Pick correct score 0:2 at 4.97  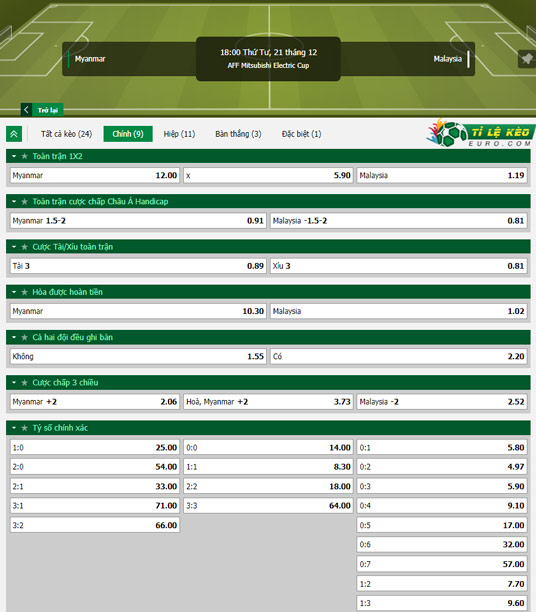[442, 467]
